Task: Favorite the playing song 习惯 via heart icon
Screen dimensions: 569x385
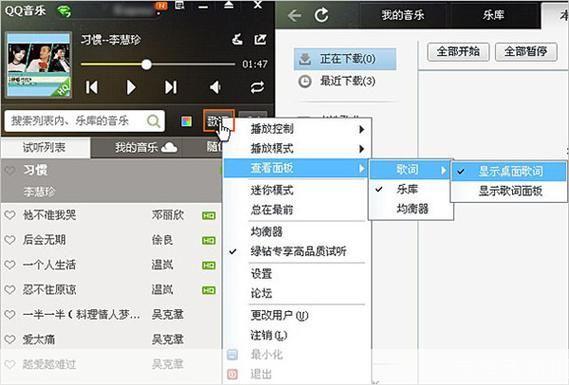Action: (x=10, y=170)
